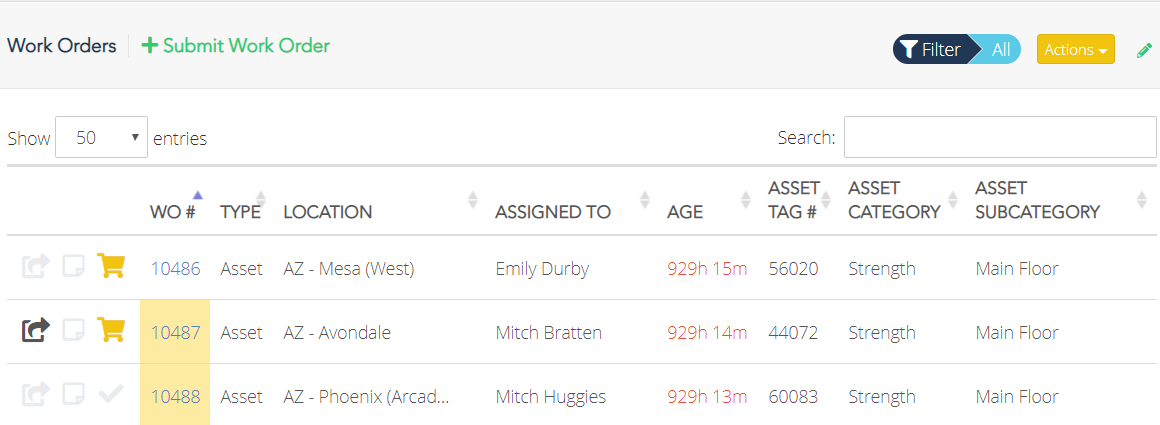Click Submit Work Order link
This screenshot has height=425, width=1160.
pyautogui.click(x=236, y=45)
